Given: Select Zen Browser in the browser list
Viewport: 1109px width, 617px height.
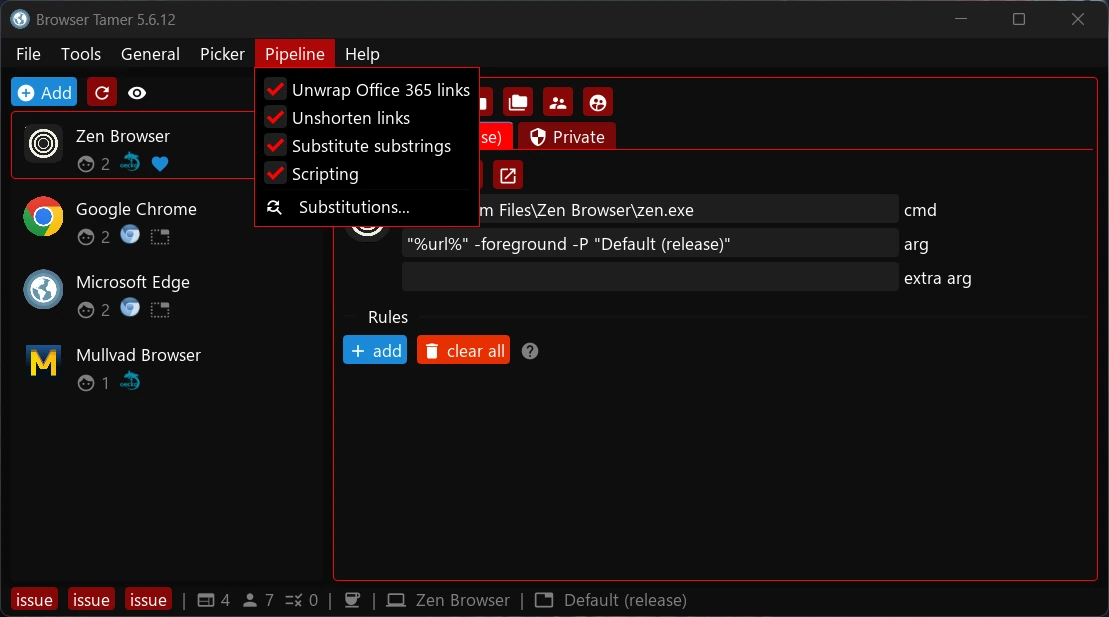Looking at the screenshot, I should point(134,145).
